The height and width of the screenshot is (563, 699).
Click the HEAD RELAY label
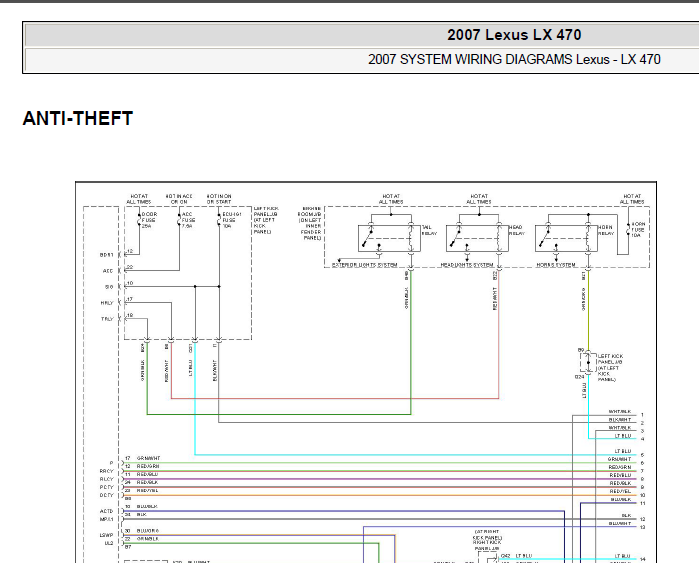(517, 230)
